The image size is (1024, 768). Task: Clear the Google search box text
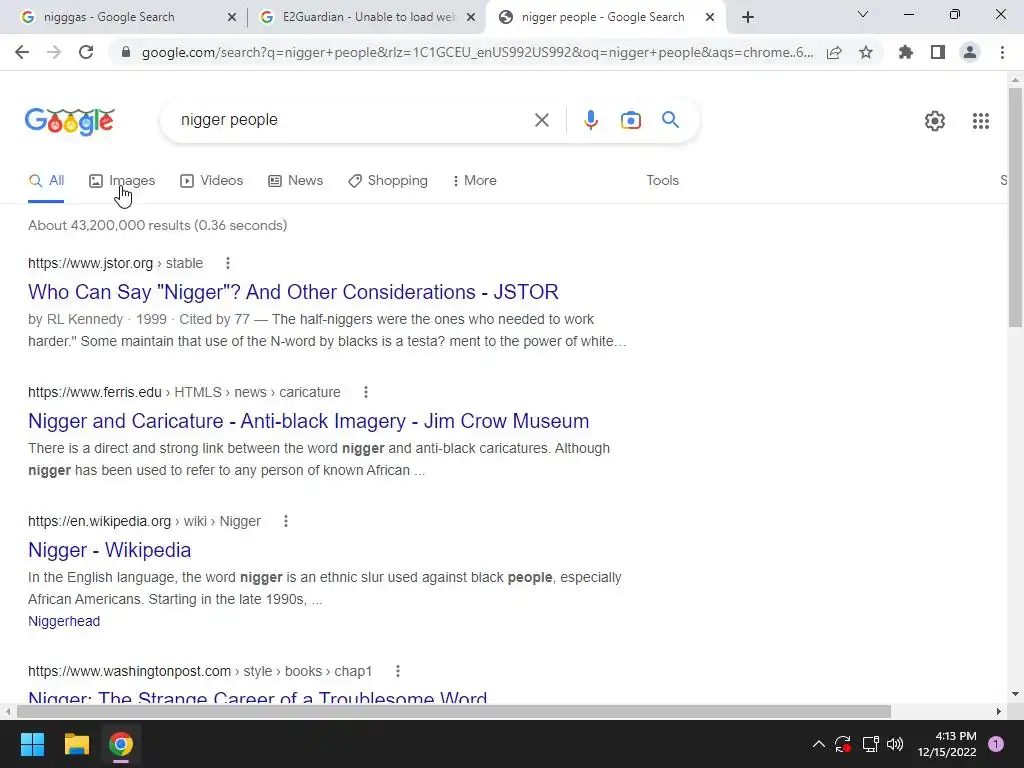pyautogui.click(x=541, y=120)
